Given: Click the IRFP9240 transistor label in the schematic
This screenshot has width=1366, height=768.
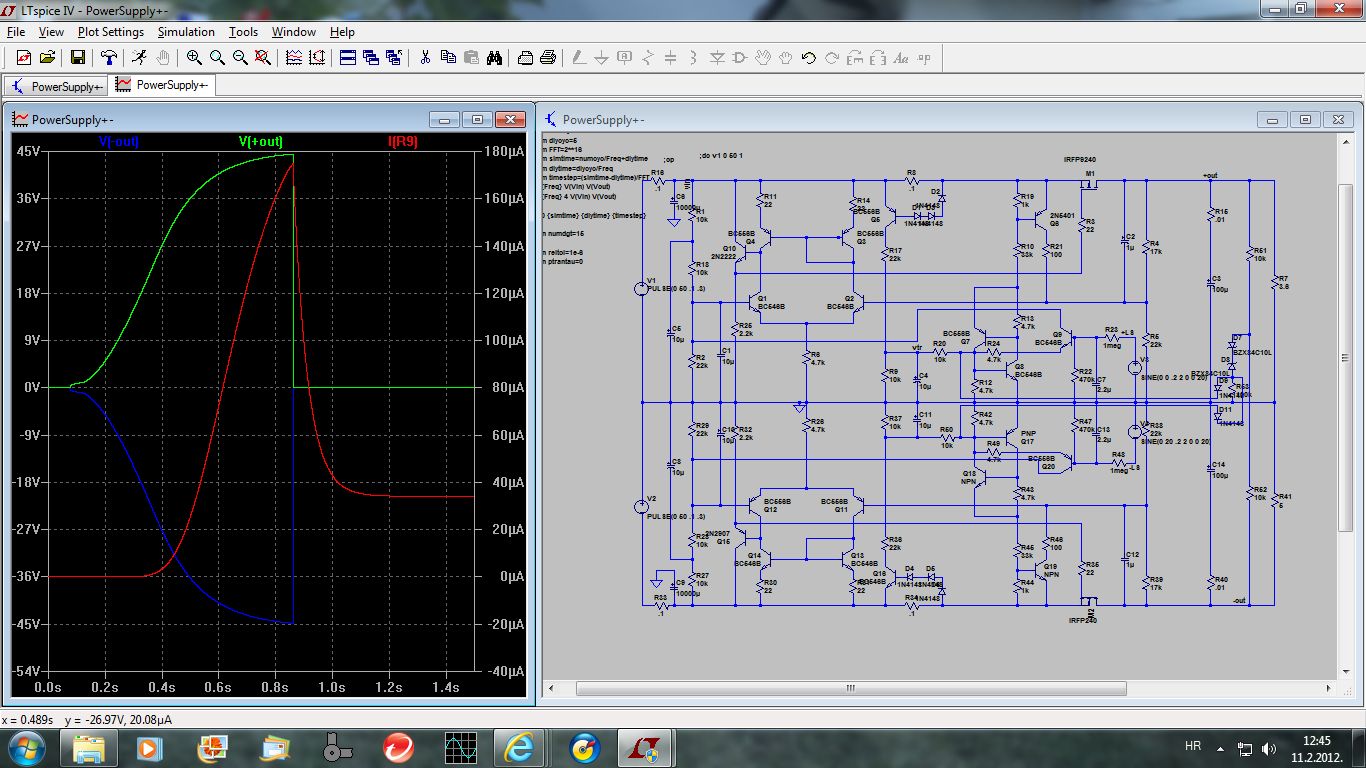Looking at the screenshot, I should point(1081,160).
